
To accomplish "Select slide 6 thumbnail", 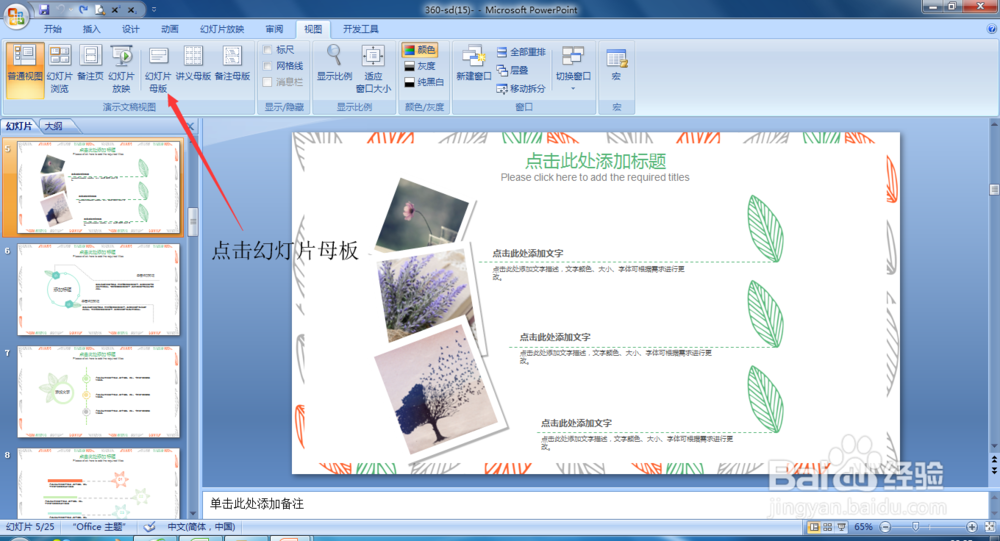I will [x=99, y=290].
